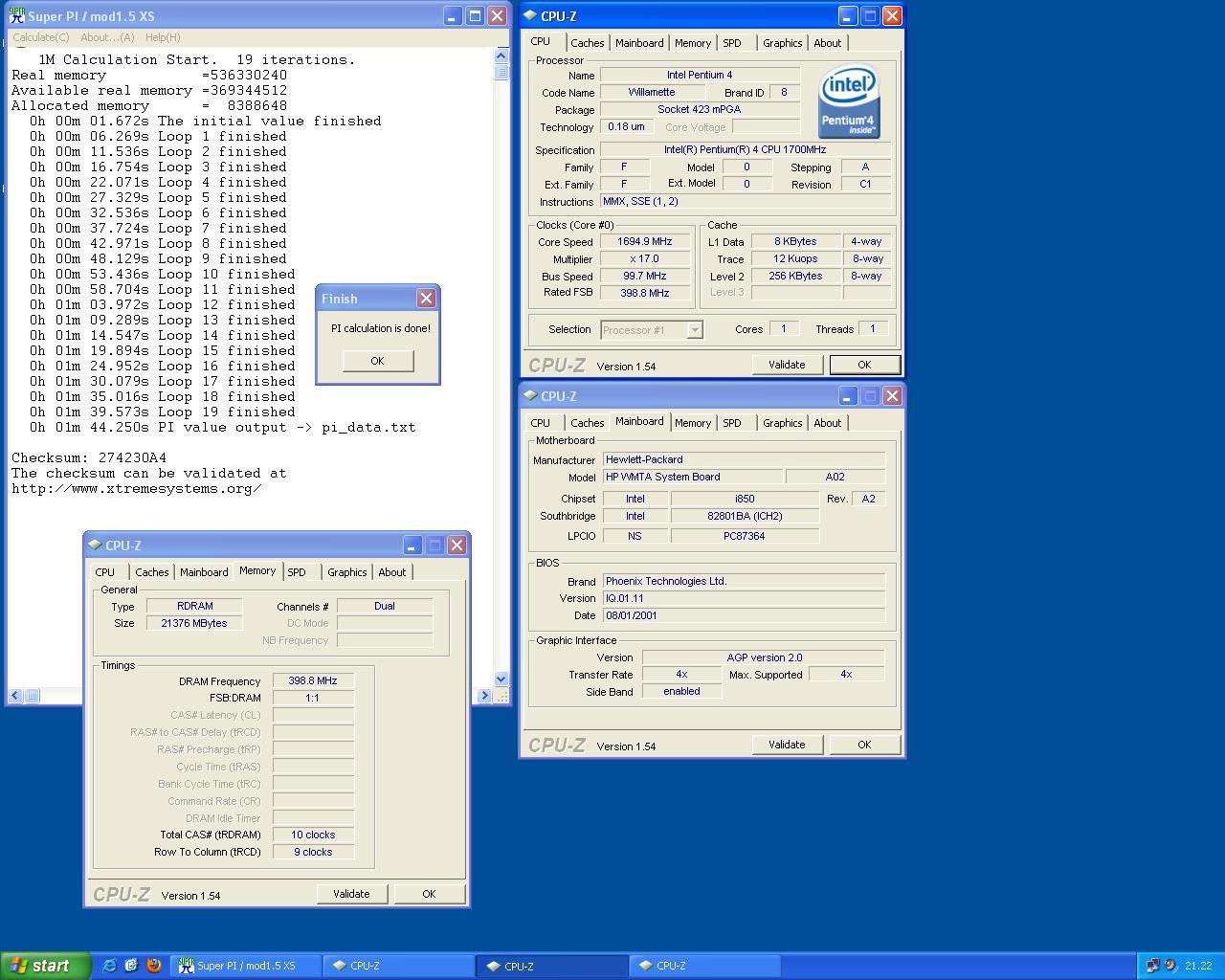Image resolution: width=1225 pixels, height=980 pixels.
Task: Click the middle quick launch icon
Action: point(131,966)
